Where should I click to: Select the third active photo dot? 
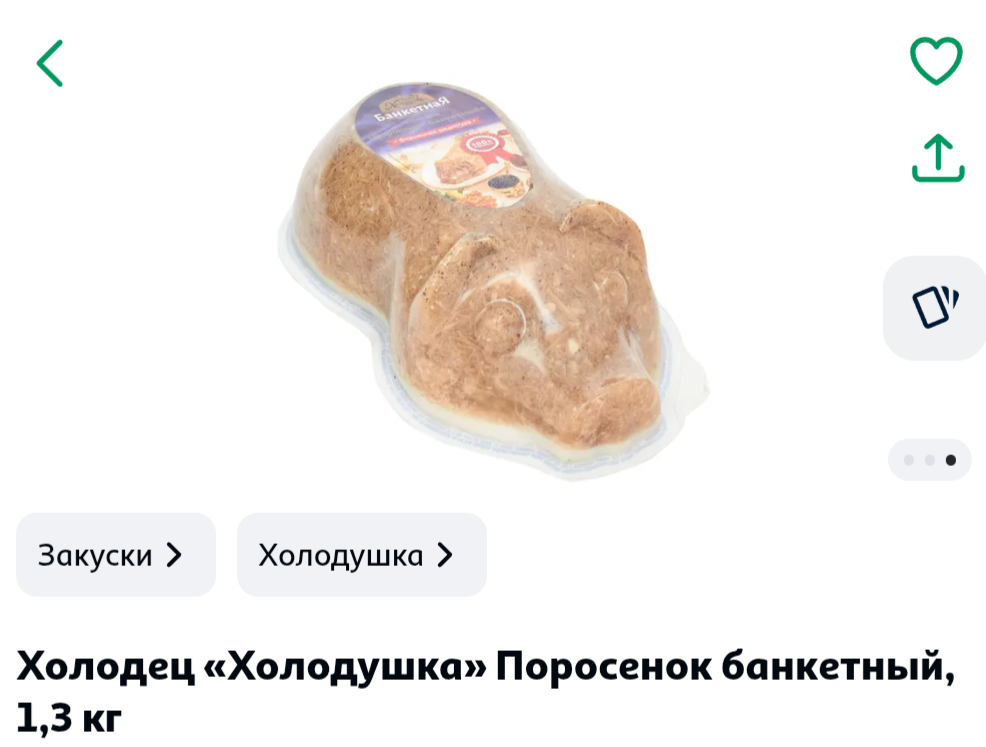951,460
